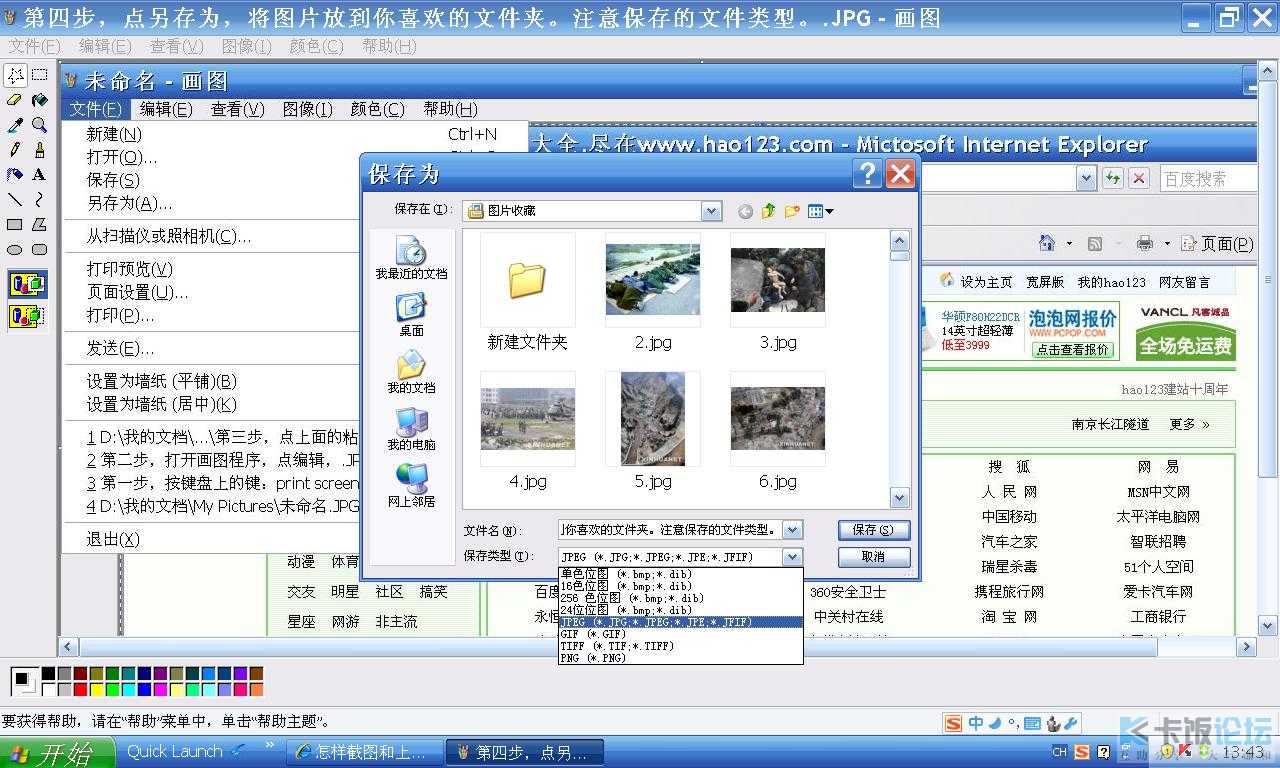Open the IE address bar dropdown
Viewport: 1280px width, 768px height.
pyautogui.click(x=1086, y=178)
